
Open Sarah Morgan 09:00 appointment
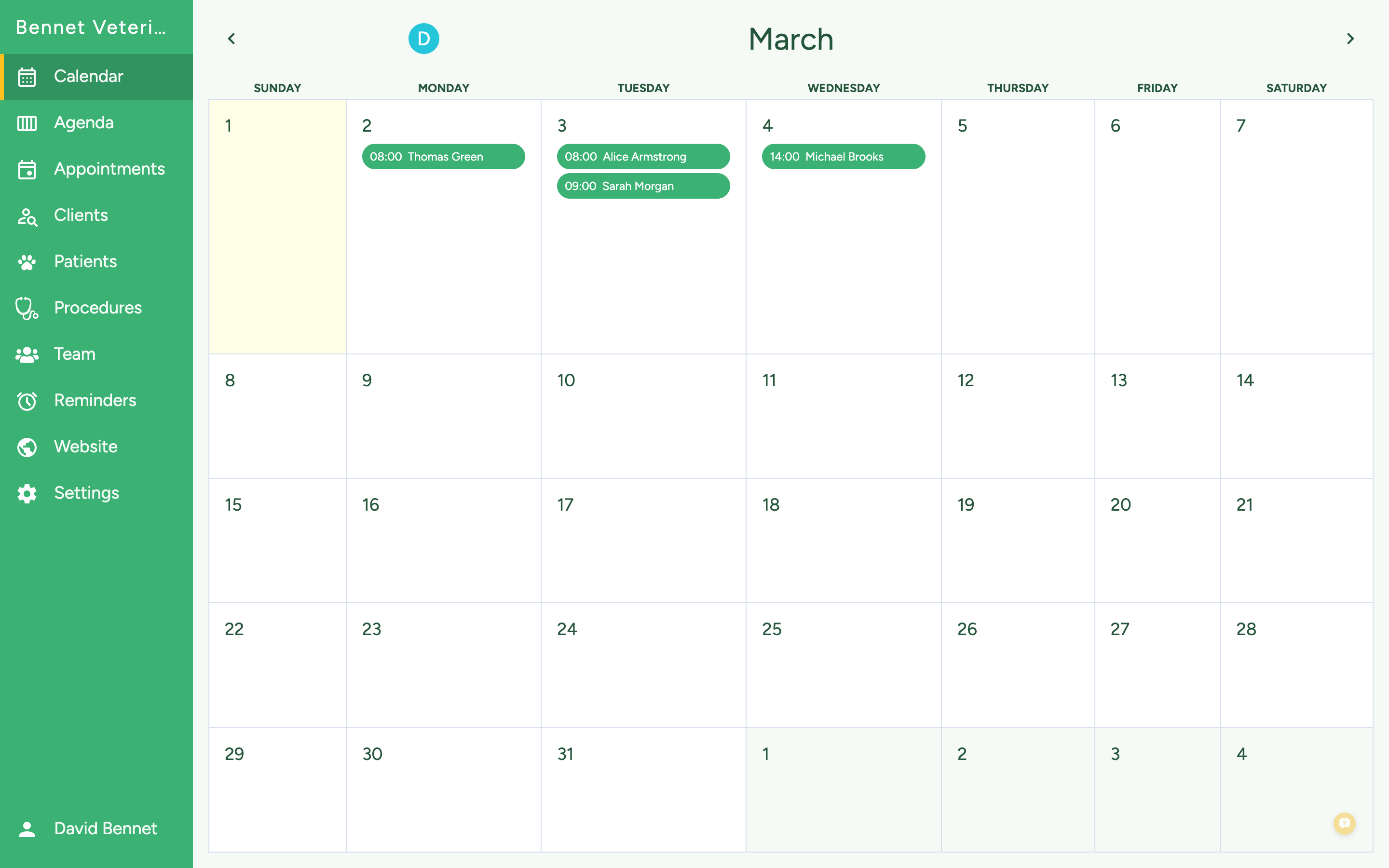(643, 186)
